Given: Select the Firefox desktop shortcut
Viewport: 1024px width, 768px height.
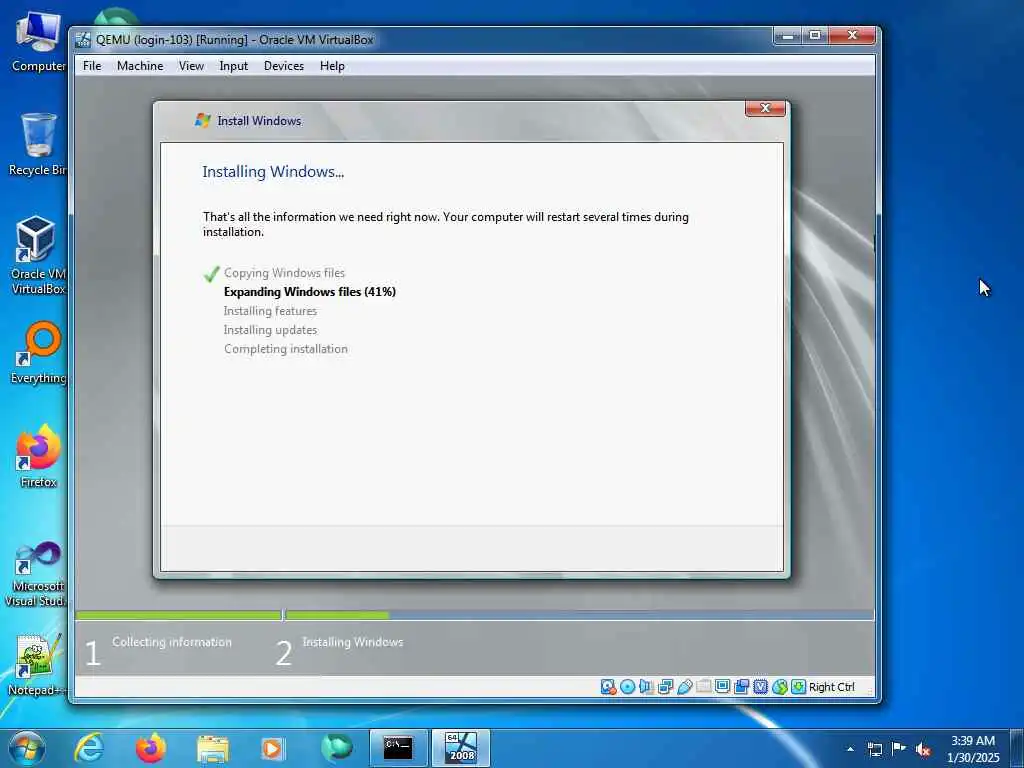Looking at the screenshot, I should pos(37,456).
